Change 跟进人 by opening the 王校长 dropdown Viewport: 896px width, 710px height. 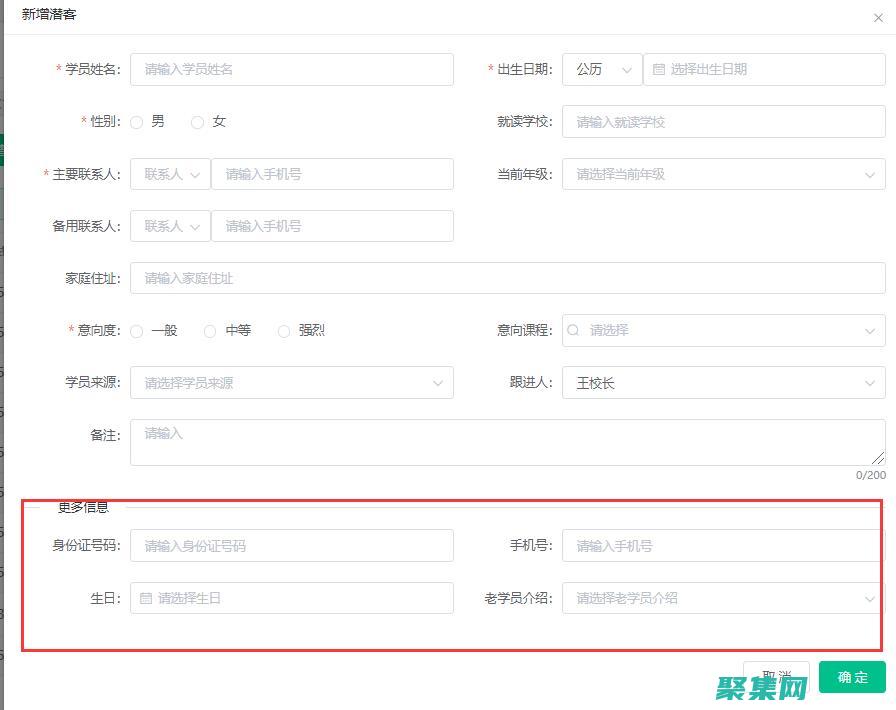(869, 382)
